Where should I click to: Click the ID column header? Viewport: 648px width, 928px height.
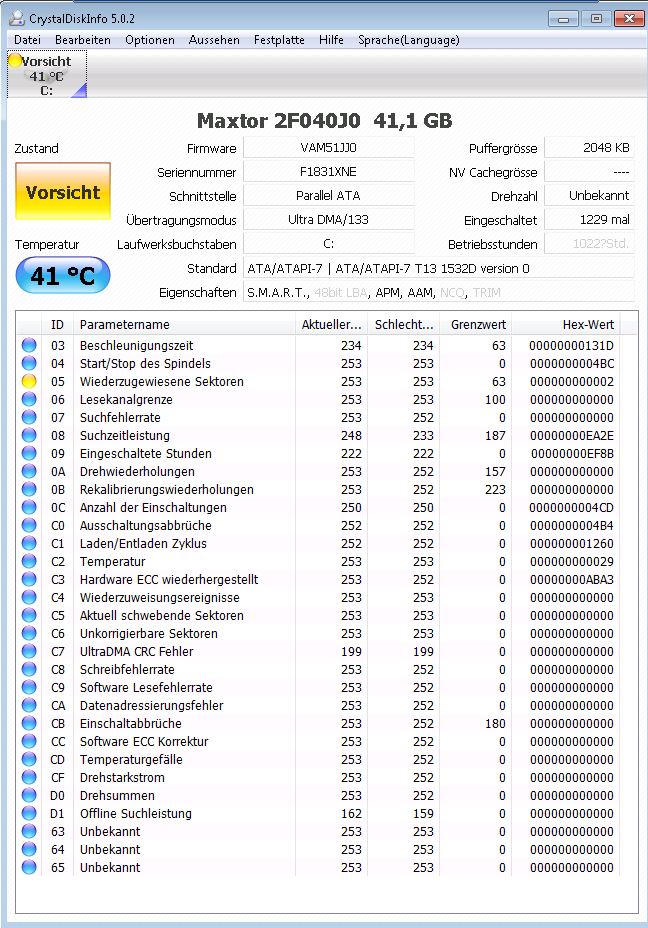tap(57, 324)
